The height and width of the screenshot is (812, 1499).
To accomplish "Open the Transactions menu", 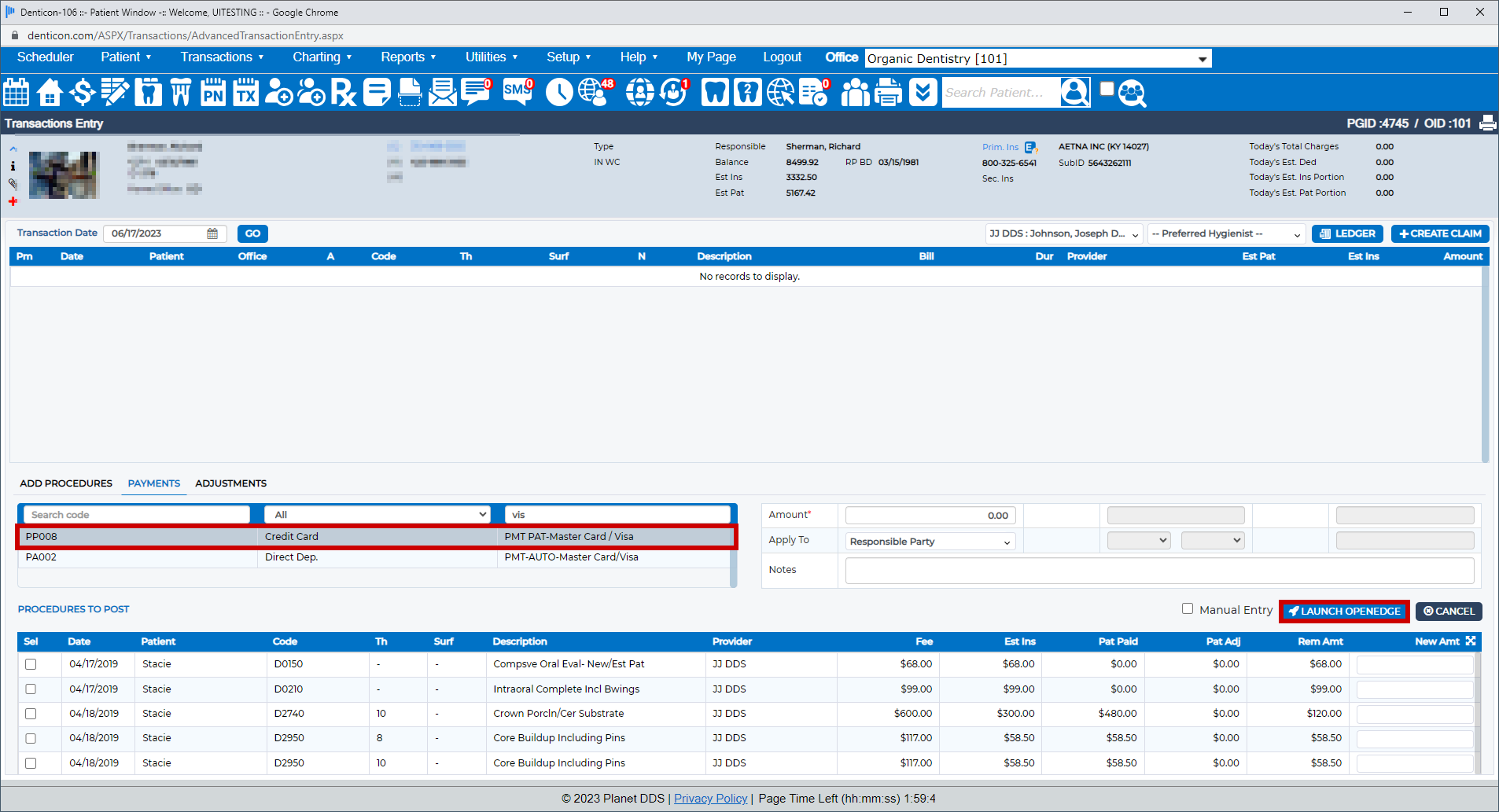I will pos(222,57).
